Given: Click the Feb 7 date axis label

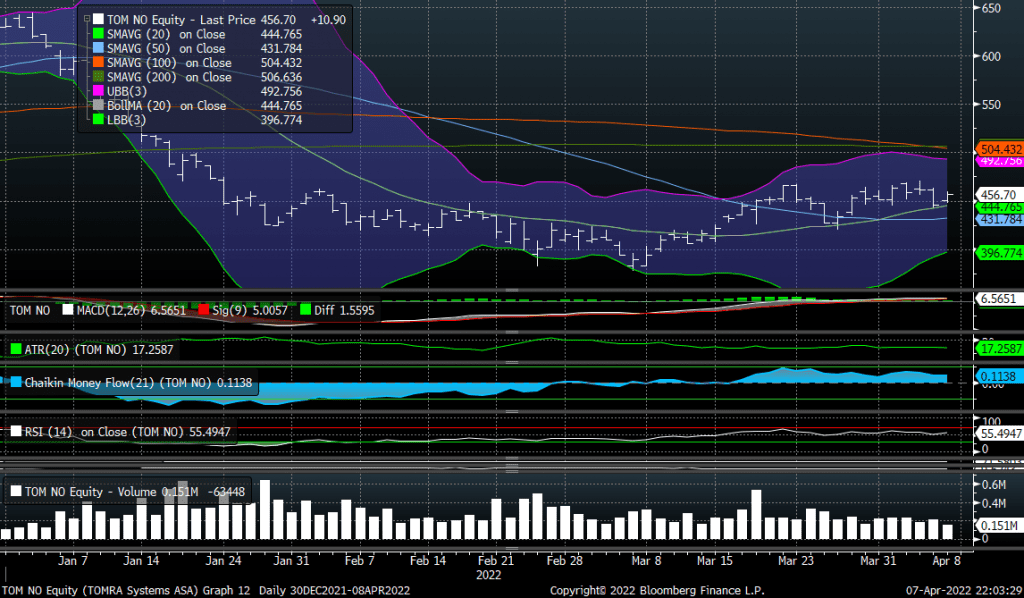Looking at the screenshot, I should (359, 560).
